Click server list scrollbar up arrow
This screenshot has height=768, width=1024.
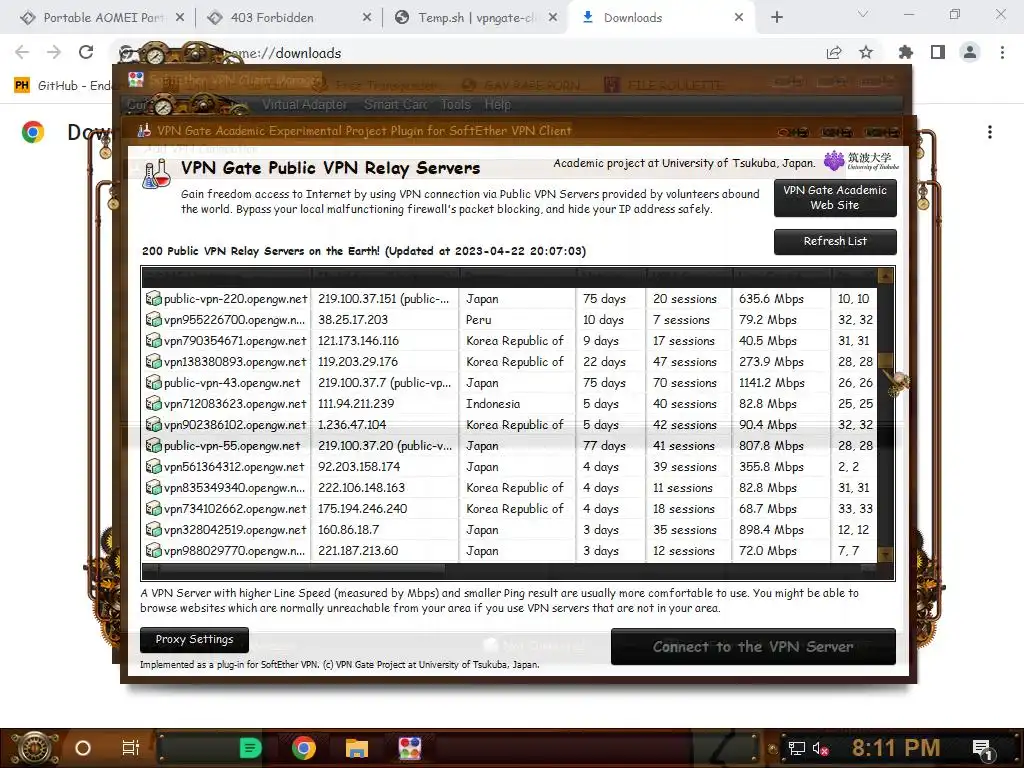coord(886,276)
